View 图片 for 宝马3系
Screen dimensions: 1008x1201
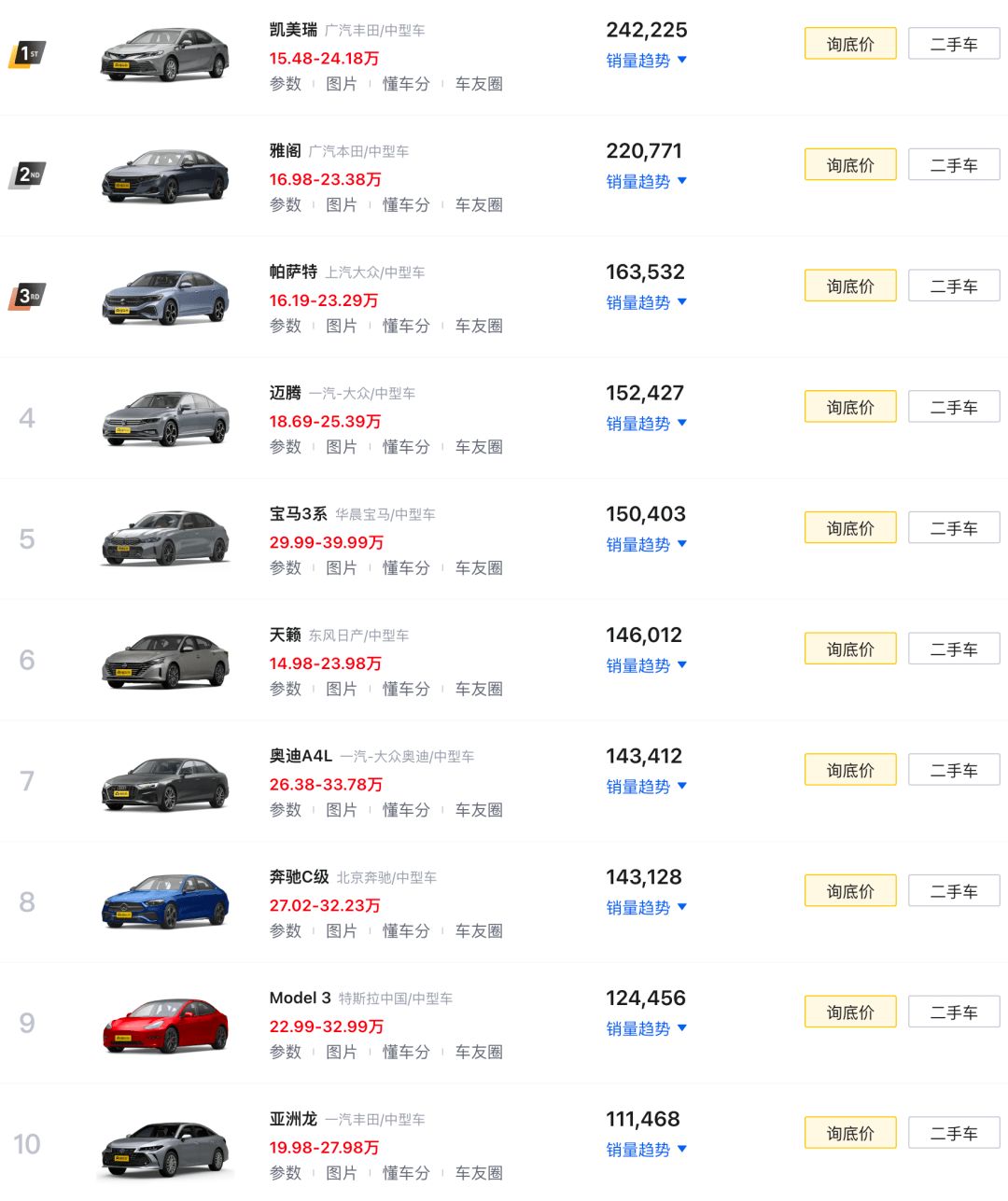342,568
